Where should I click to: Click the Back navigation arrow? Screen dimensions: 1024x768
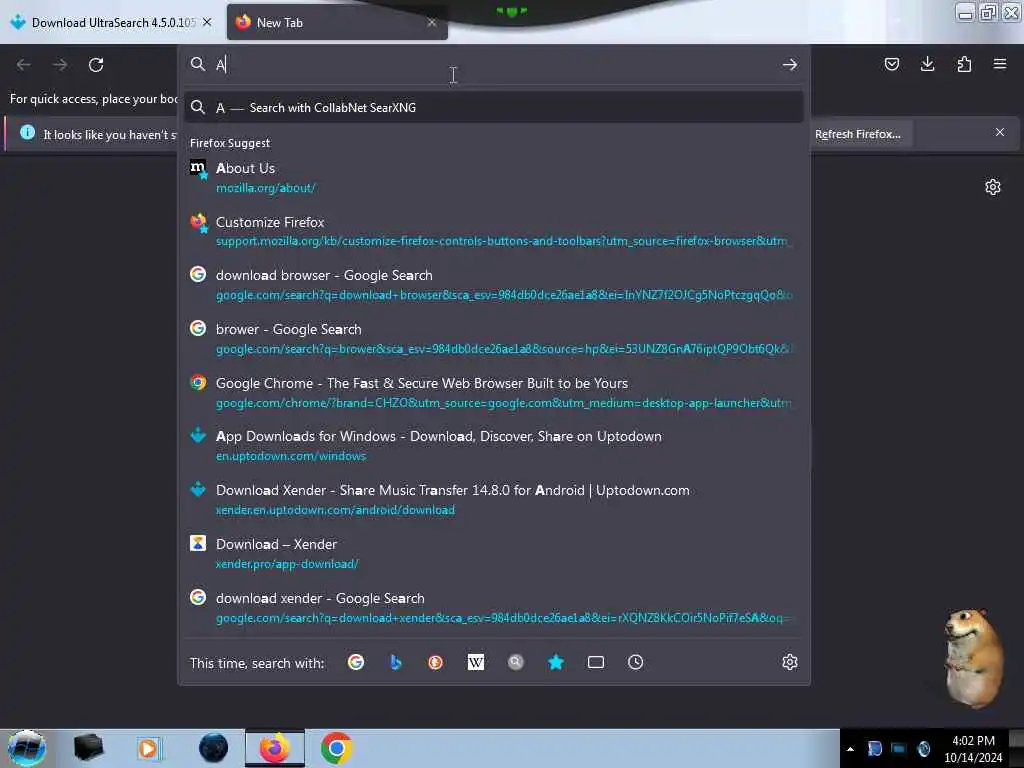tap(24, 65)
